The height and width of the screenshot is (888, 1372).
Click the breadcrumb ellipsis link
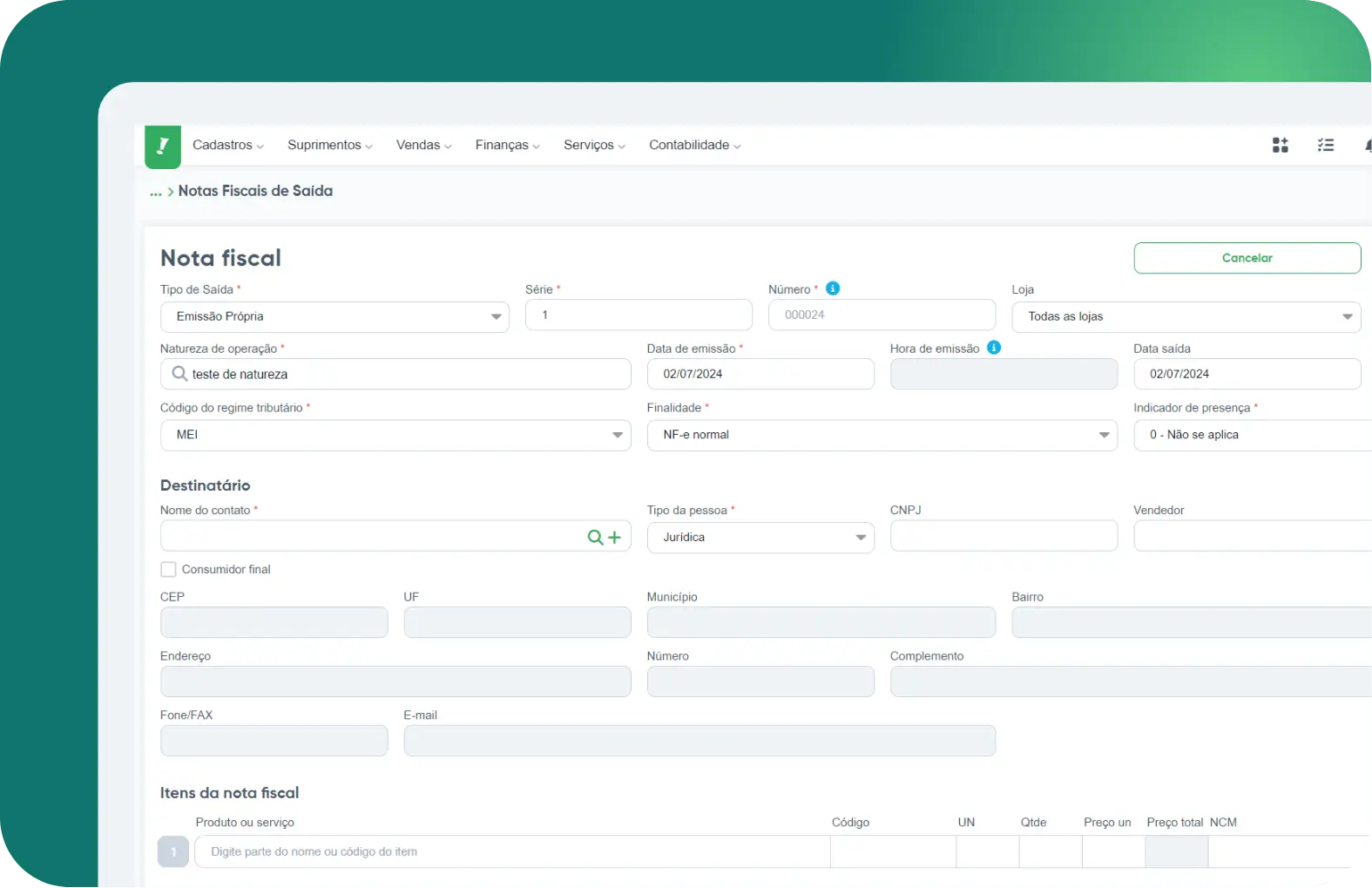(156, 192)
